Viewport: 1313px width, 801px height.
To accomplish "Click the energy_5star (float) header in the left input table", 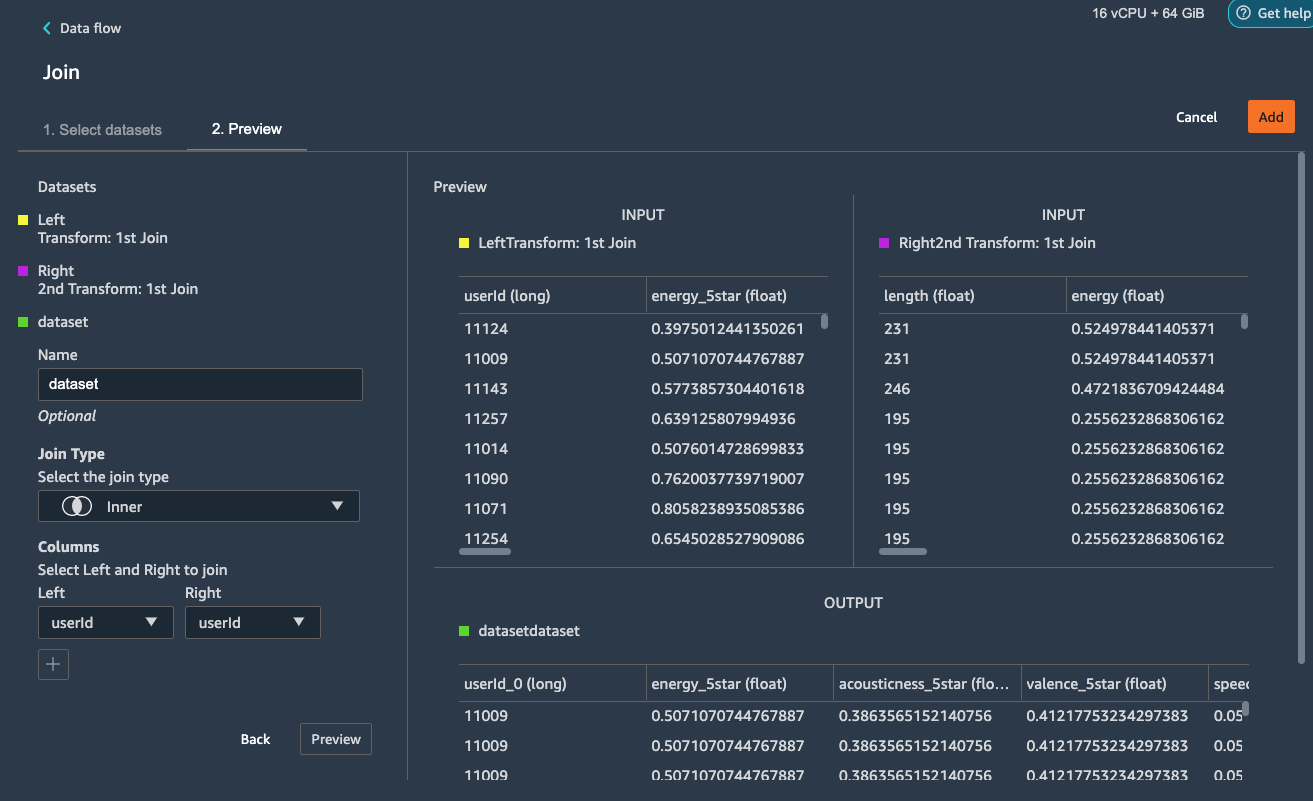I will [x=719, y=296].
